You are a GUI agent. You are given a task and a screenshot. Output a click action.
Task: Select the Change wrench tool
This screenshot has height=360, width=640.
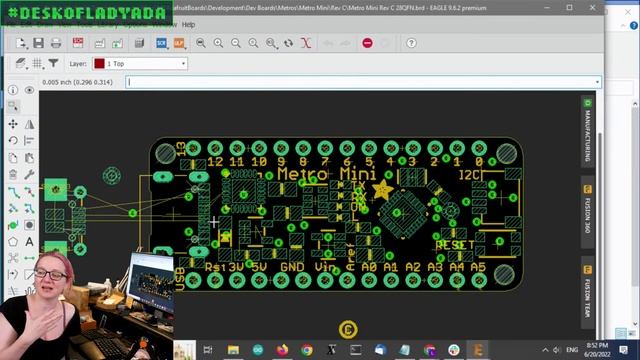point(29,174)
